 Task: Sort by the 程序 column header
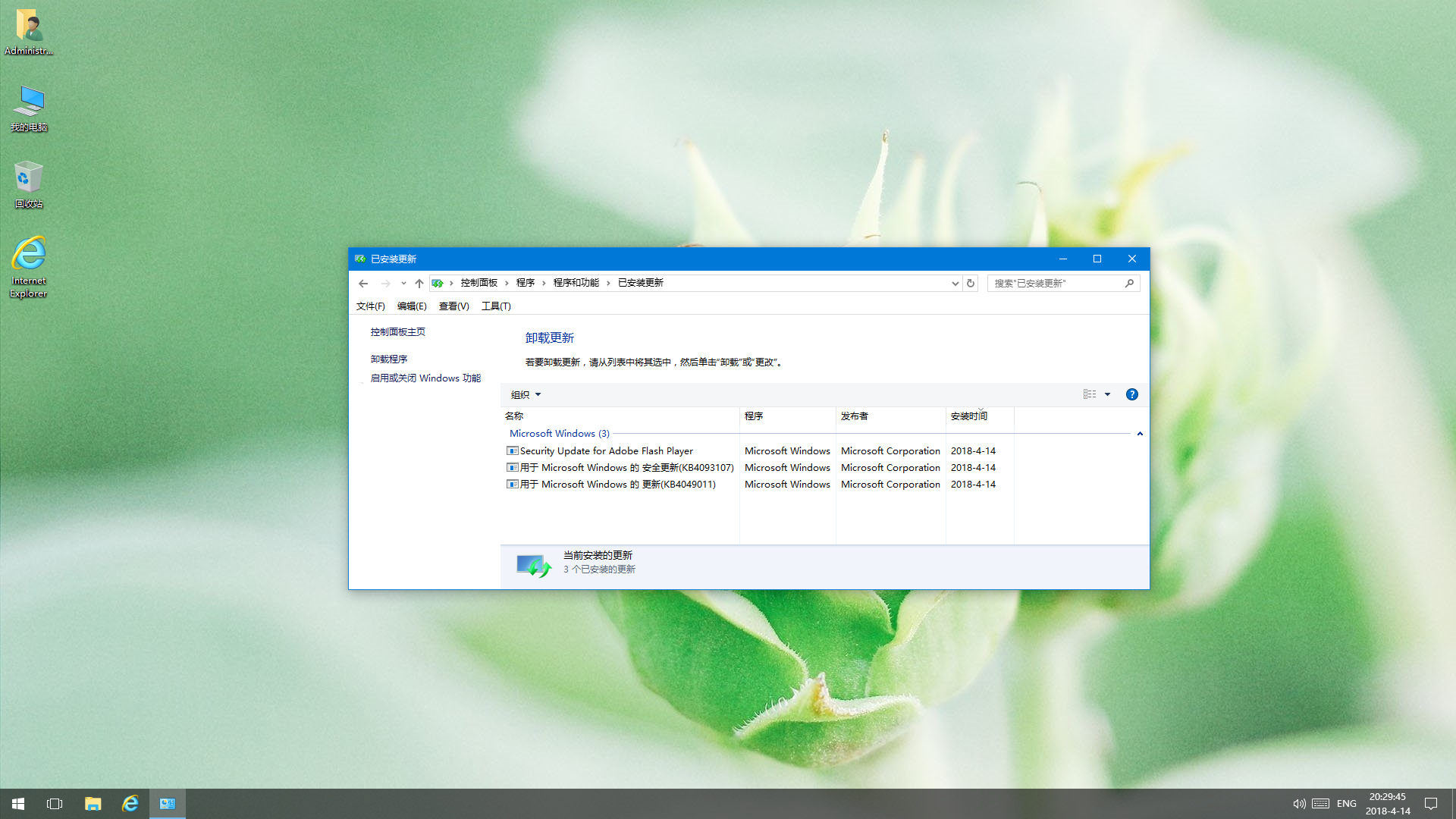click(x=788, y=416)
